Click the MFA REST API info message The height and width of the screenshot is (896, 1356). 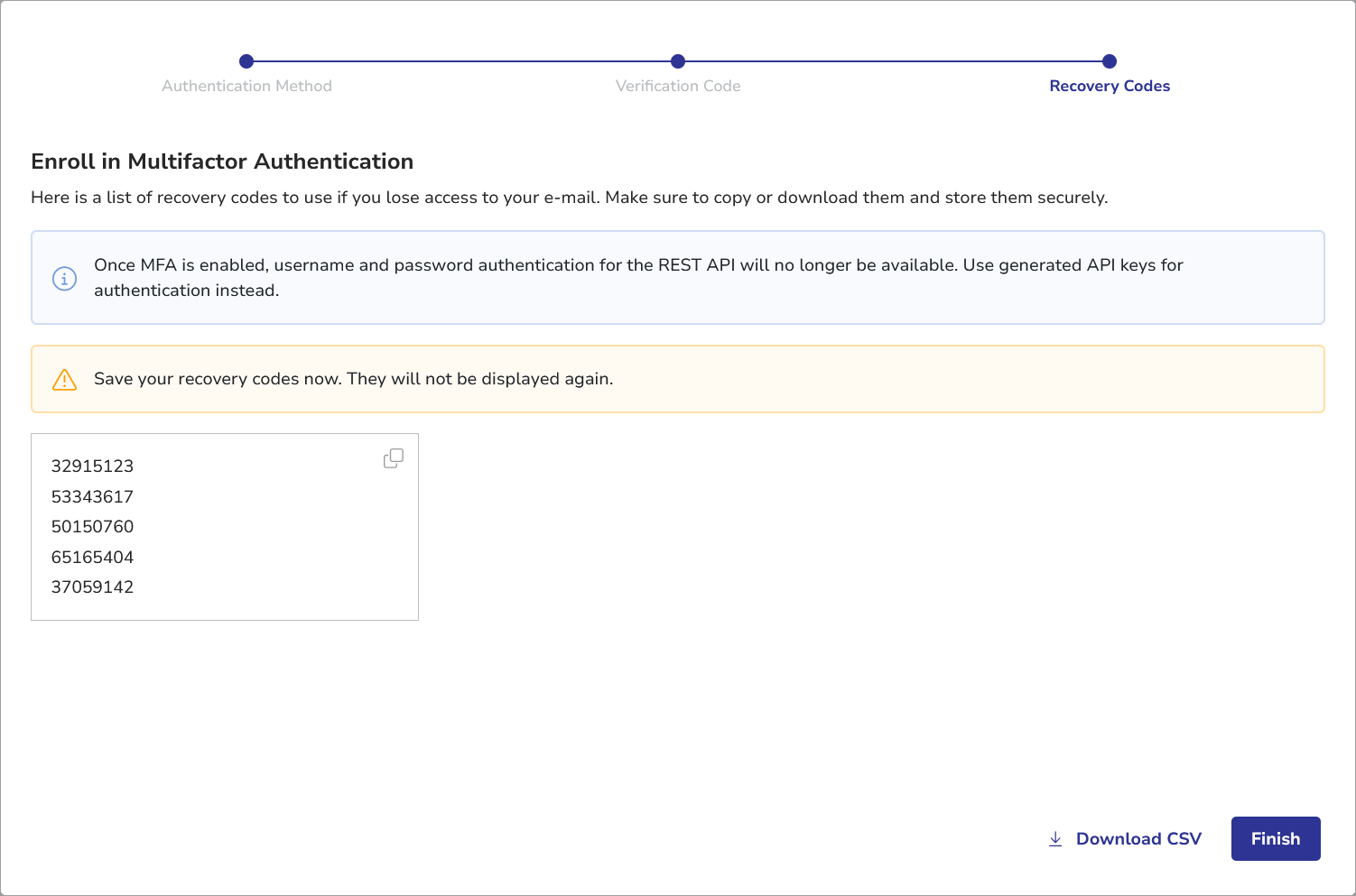tap(637, 278)
